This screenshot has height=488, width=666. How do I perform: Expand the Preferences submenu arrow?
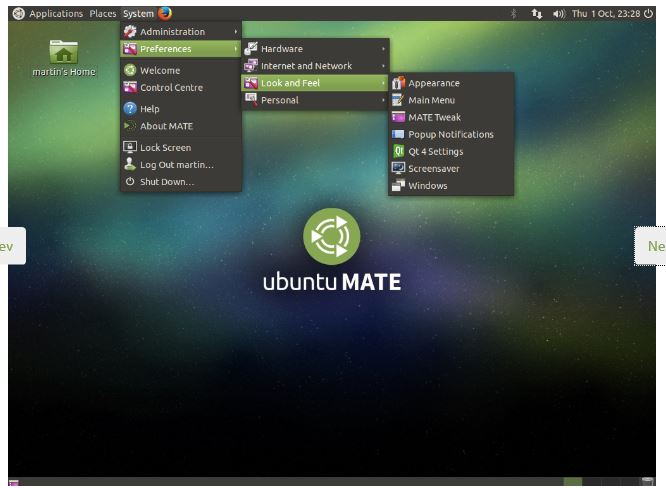[x=236, y=49]
